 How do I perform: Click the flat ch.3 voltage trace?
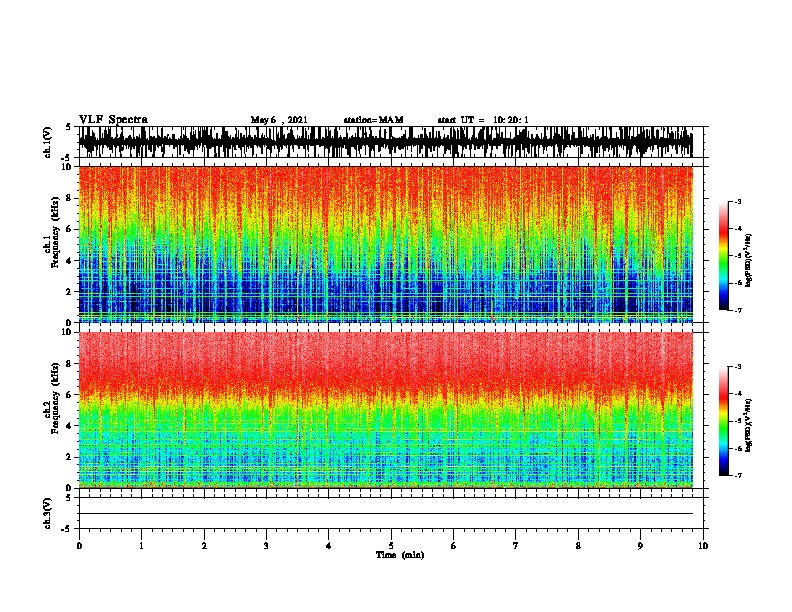click(385, 514)
